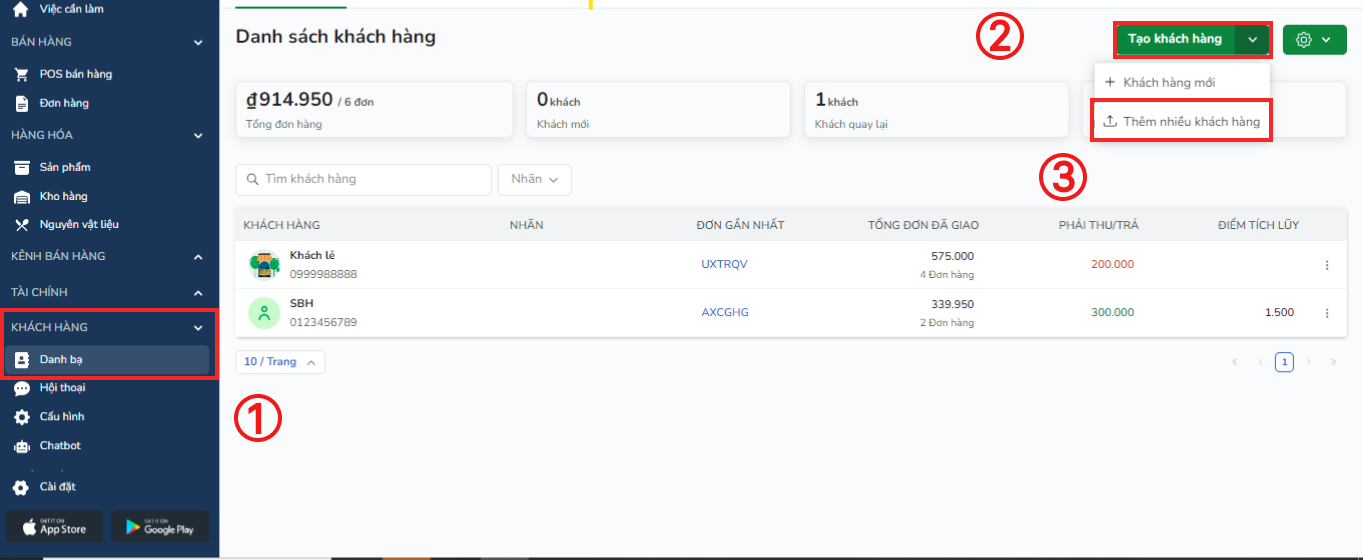Open the three-dot menu for SBH row

(x=1327, y=313)
